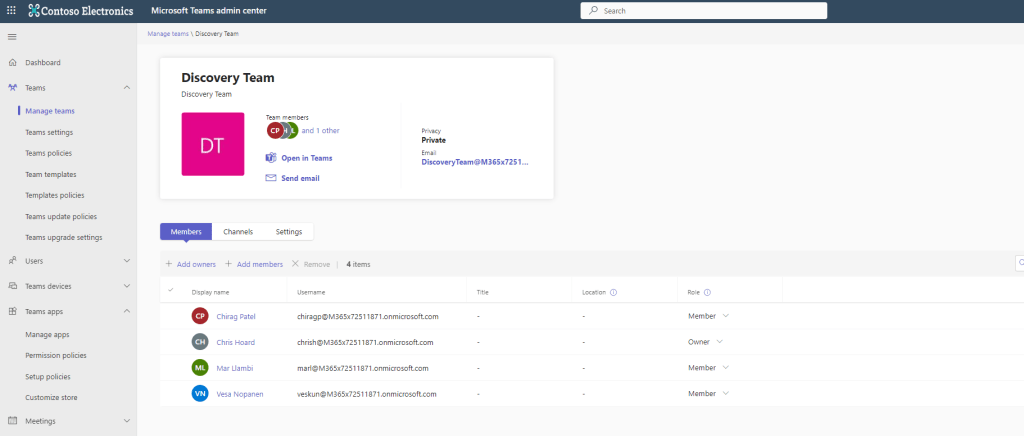The image size is (1024, 436).
Task: Click the Location column info icon
Action: tap(612, 293)
